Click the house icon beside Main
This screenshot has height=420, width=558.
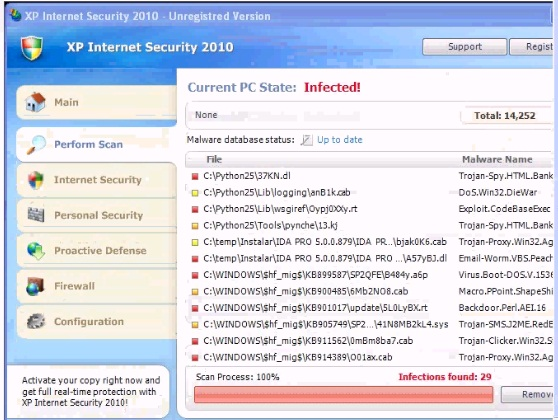point(35,102)
